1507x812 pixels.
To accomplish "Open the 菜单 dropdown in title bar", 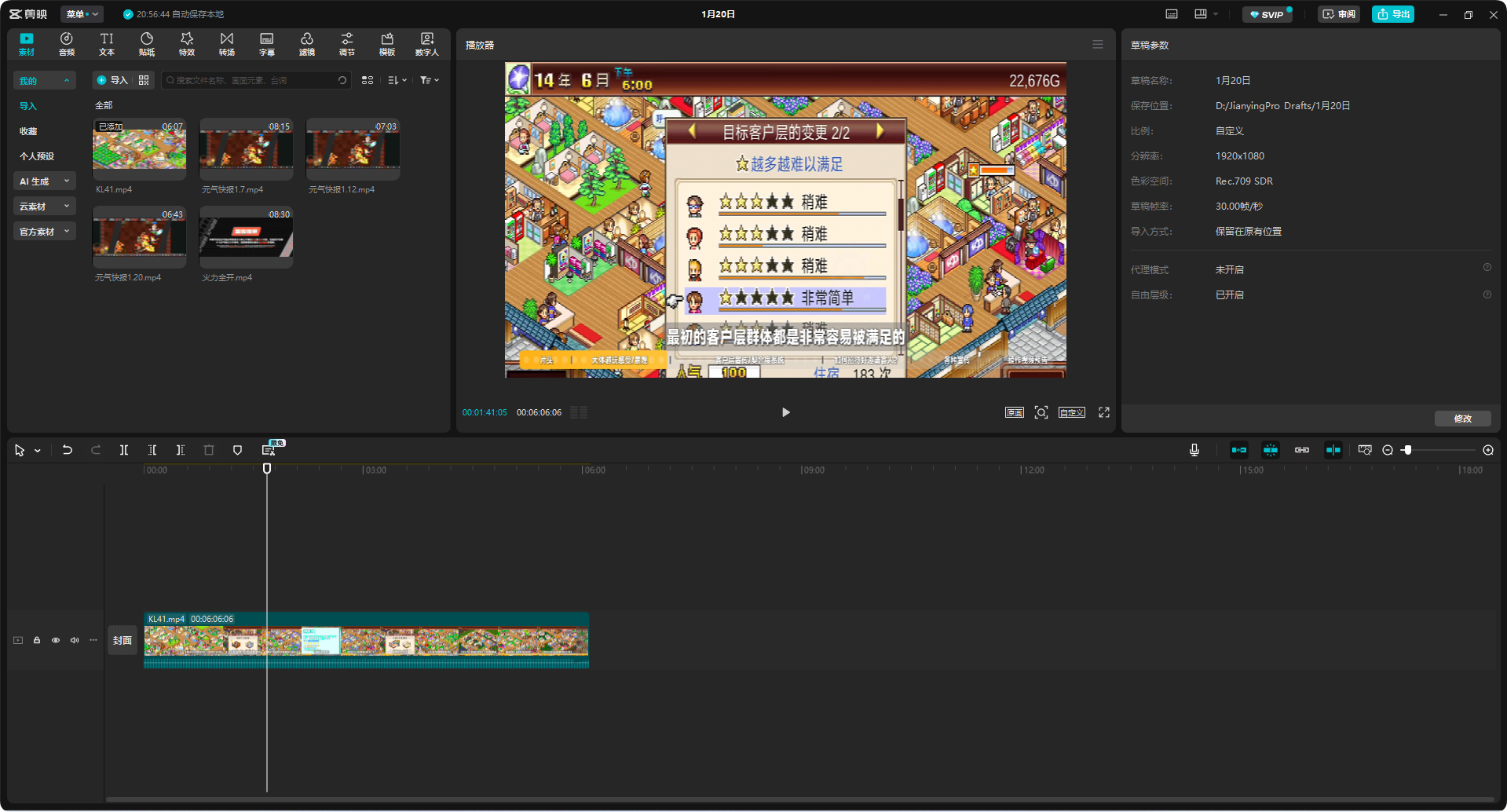I will pyautogui.click(x=82, y=14).
